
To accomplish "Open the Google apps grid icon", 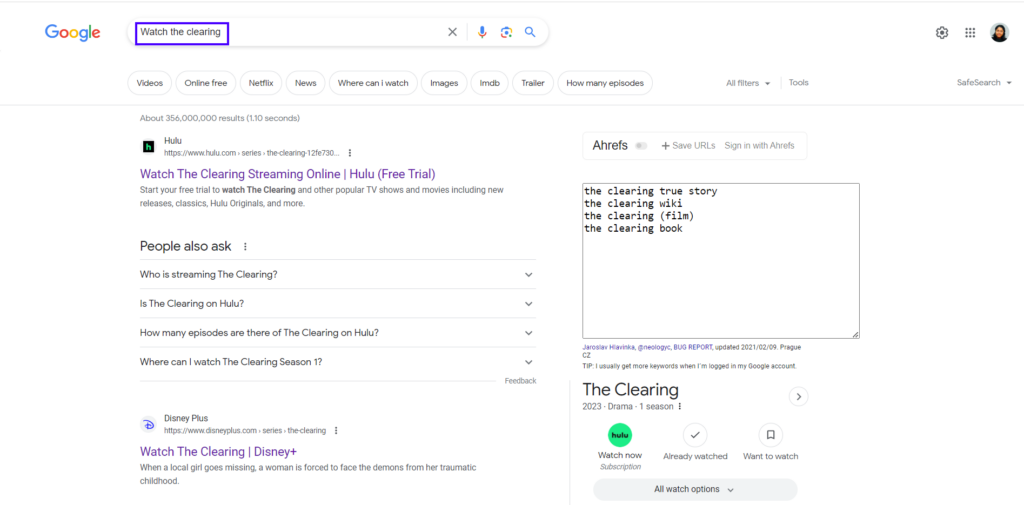I will (x=970, y=33).
